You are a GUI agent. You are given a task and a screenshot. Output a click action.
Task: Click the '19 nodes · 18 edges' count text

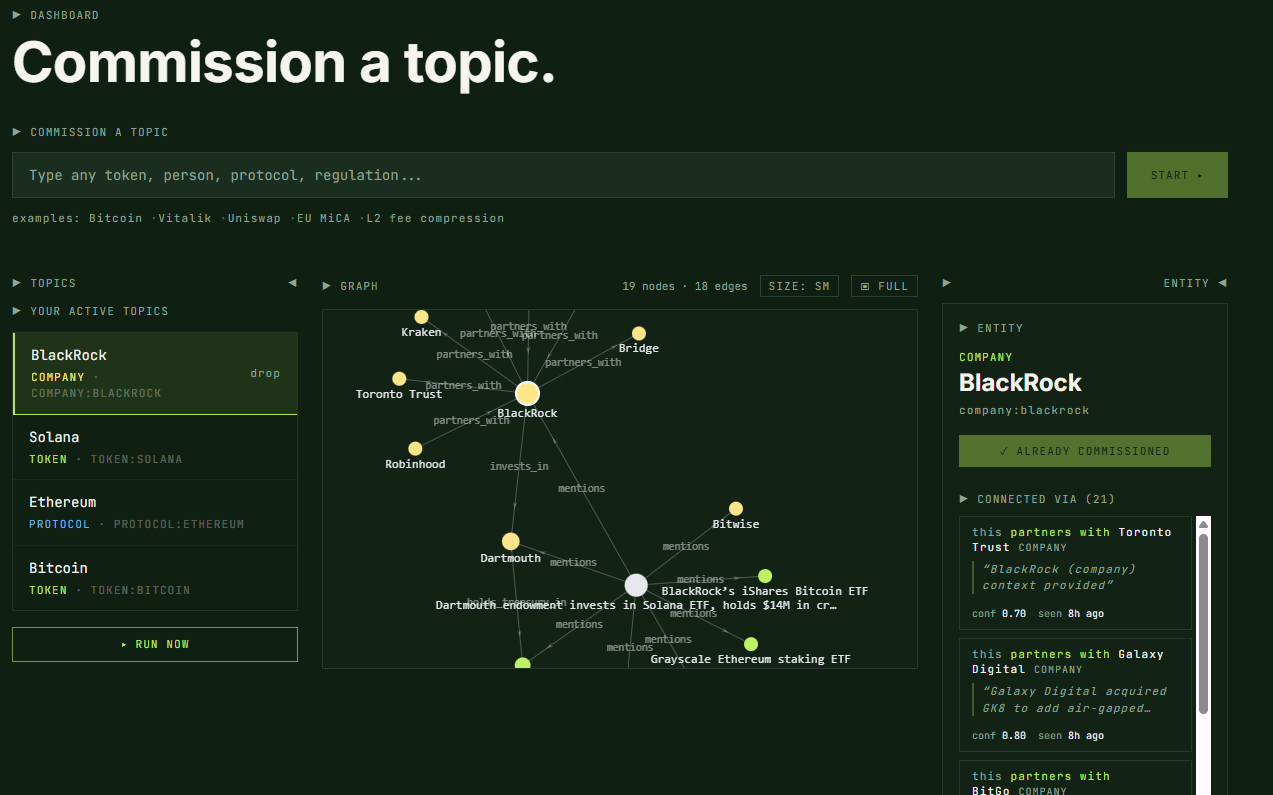pyautogui.click(x=685, y=286)
